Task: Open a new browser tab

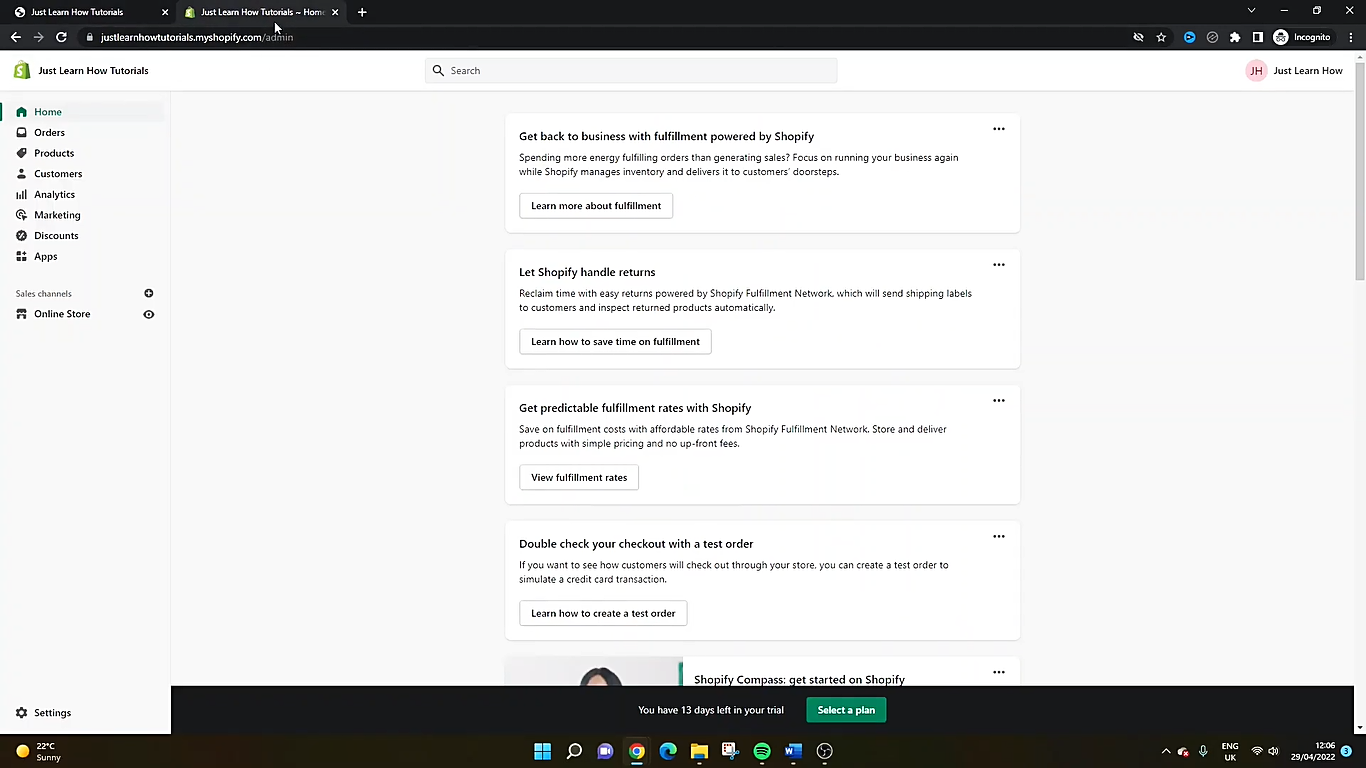Action: pyautogui.click(x=362, y=12)
